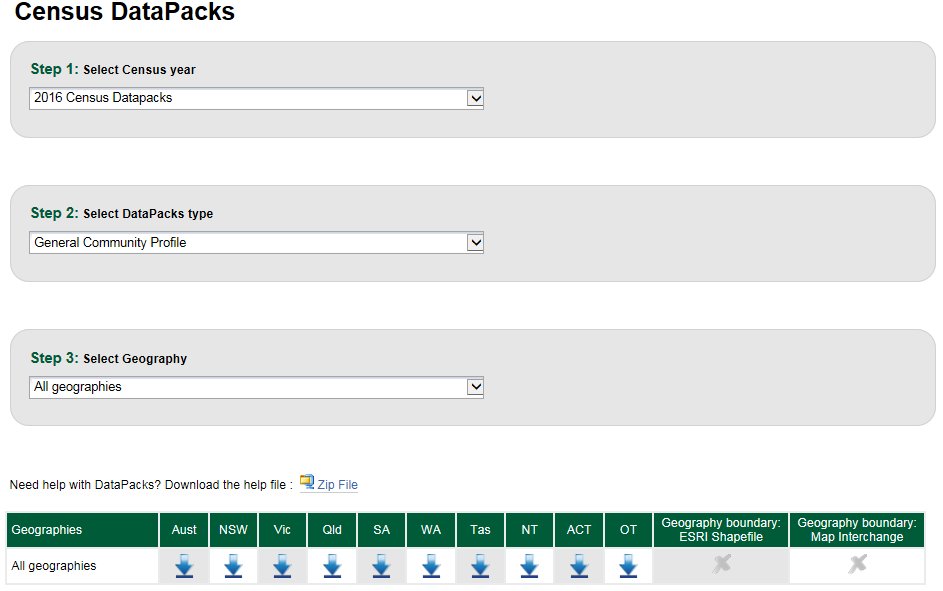This screenshot has height=591, width=943.
Task: Open the Census year dropdown
Action: [256, 98]
